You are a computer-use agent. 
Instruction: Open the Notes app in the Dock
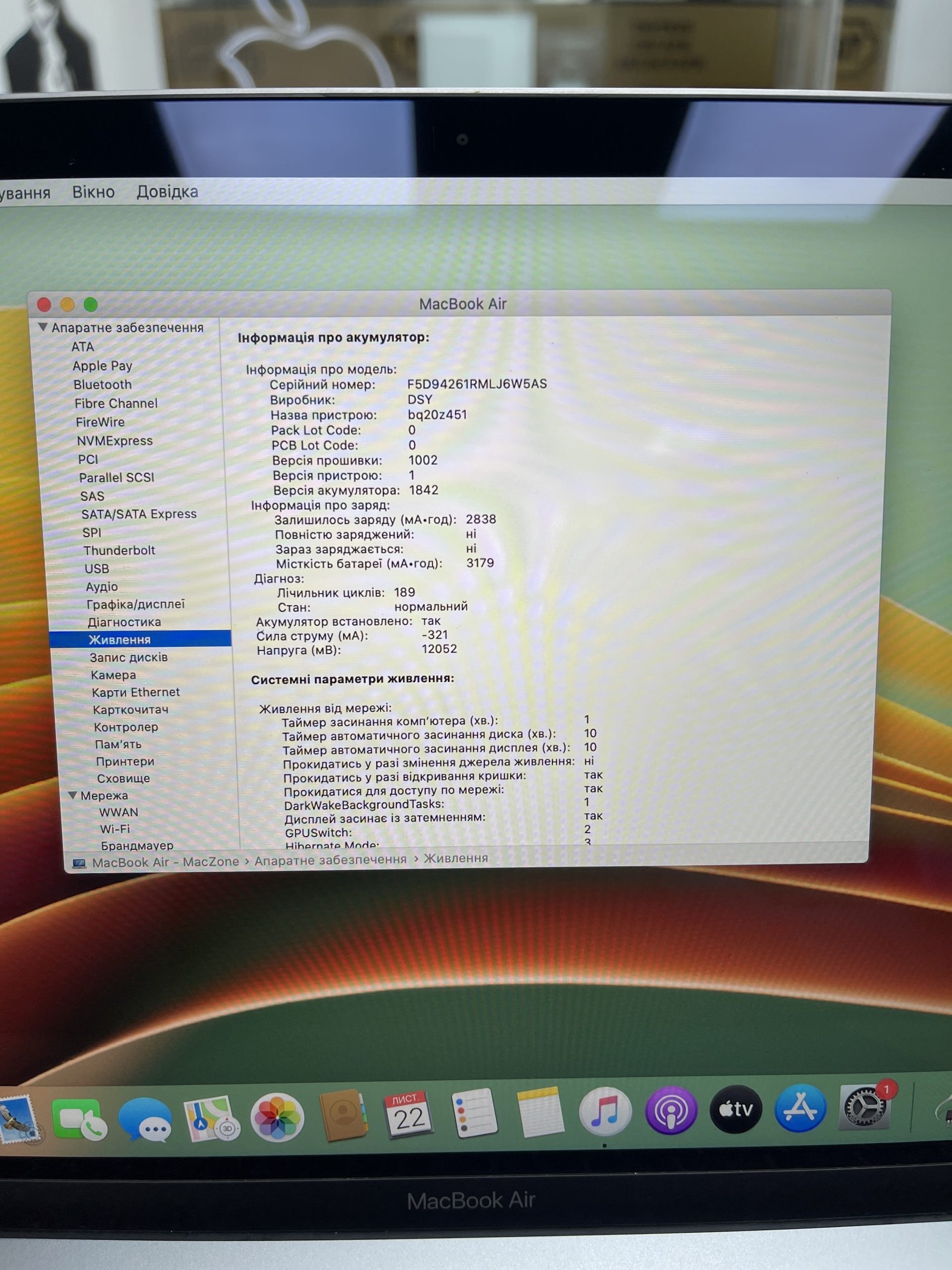[x=540, y=1112]
